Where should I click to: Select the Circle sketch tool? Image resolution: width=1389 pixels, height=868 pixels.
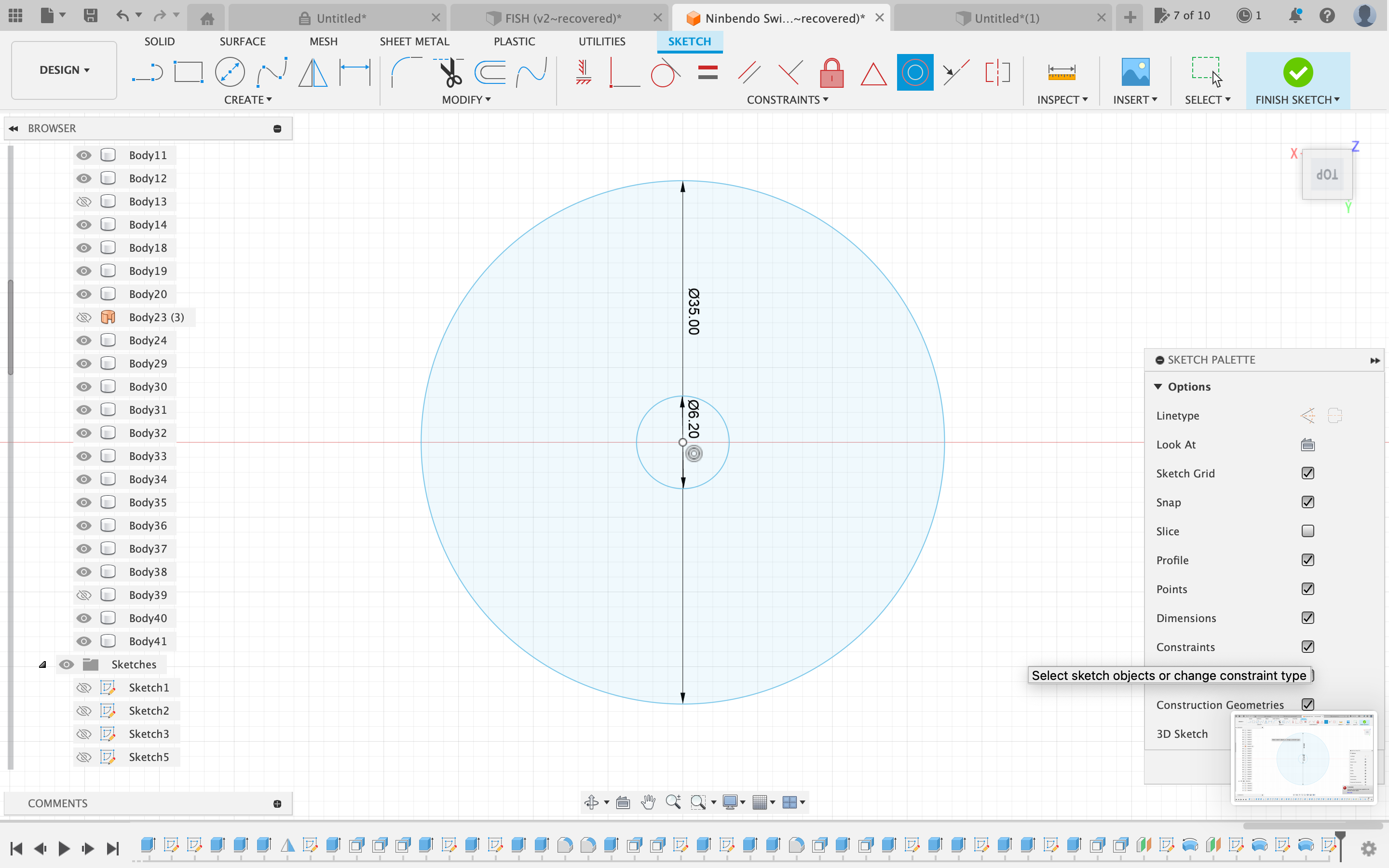[230, 72]
